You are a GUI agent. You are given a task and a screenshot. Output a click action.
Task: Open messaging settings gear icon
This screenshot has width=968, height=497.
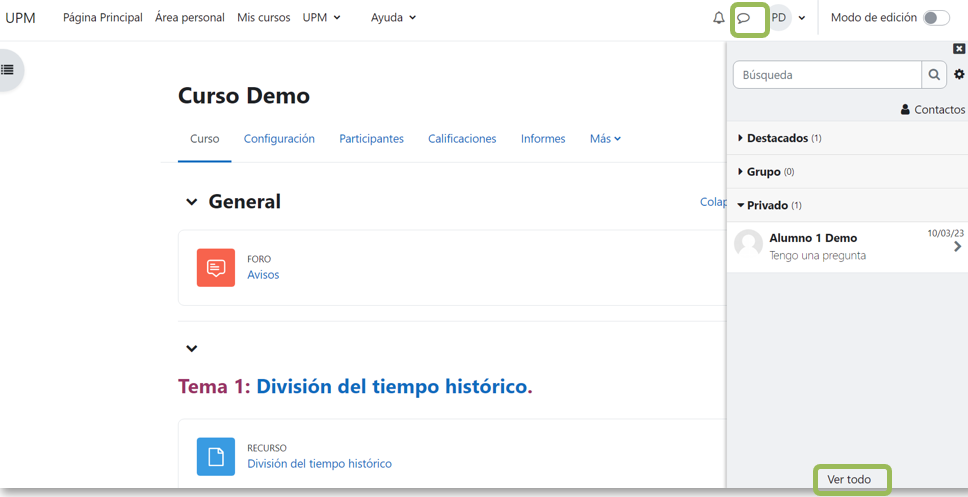pos(959,75)
